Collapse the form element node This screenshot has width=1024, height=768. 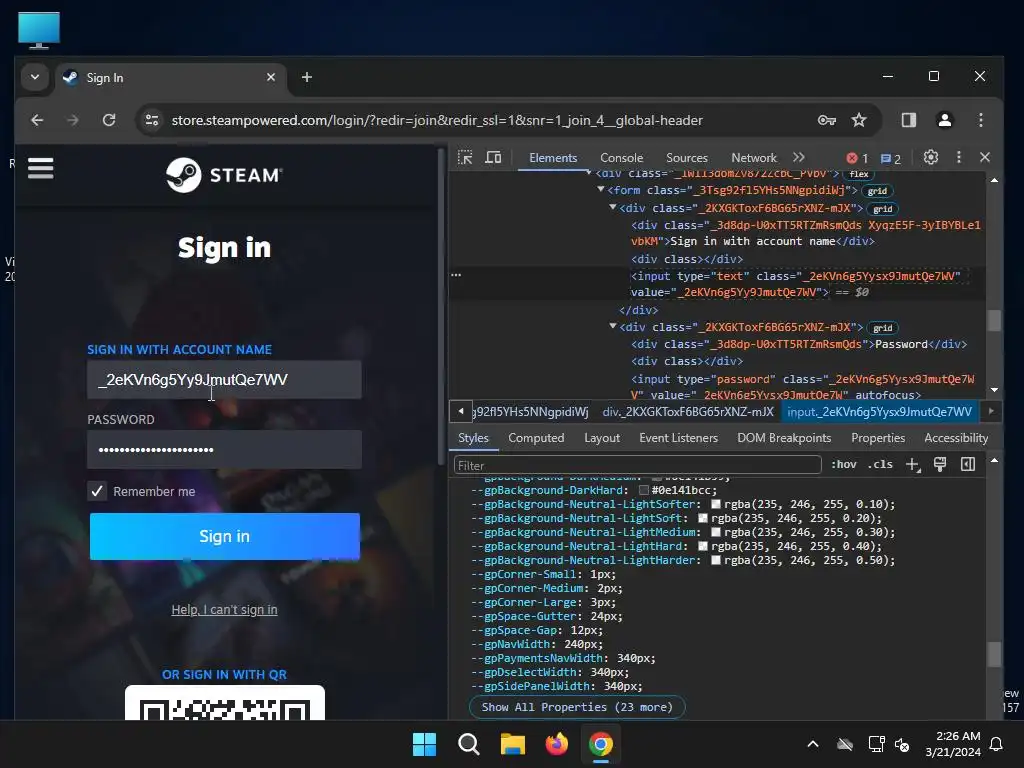(x=600, y=190)
